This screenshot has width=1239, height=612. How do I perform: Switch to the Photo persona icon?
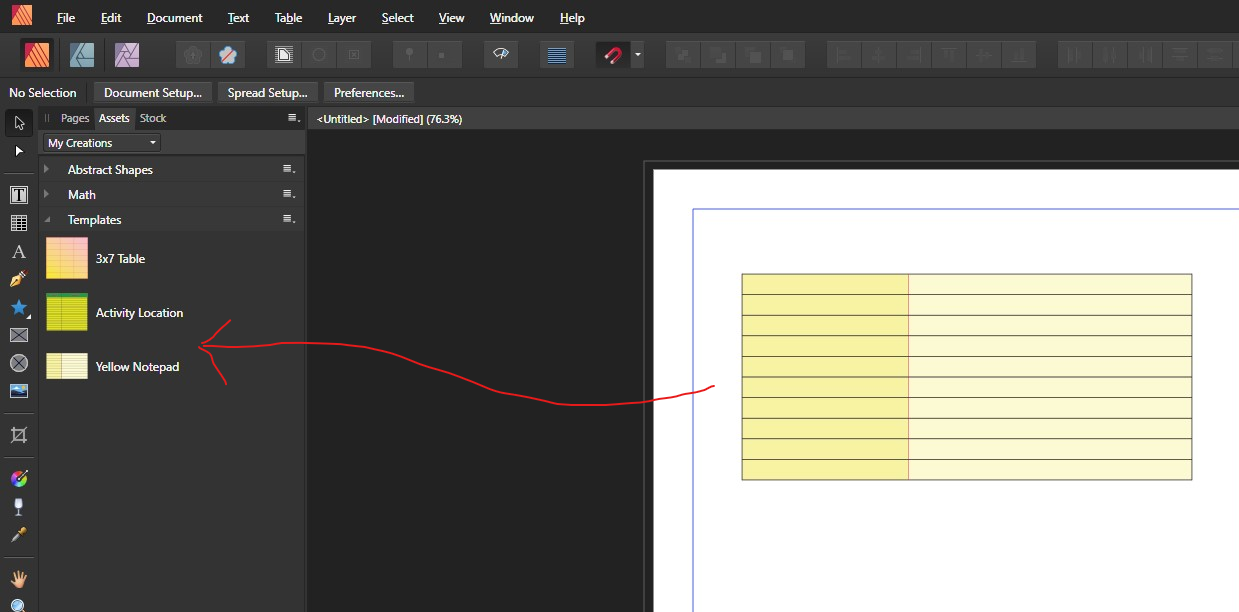127,55
